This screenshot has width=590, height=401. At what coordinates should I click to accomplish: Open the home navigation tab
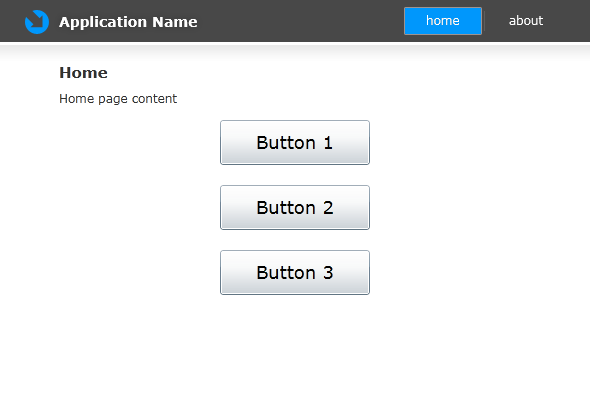[x=443, y=21]
